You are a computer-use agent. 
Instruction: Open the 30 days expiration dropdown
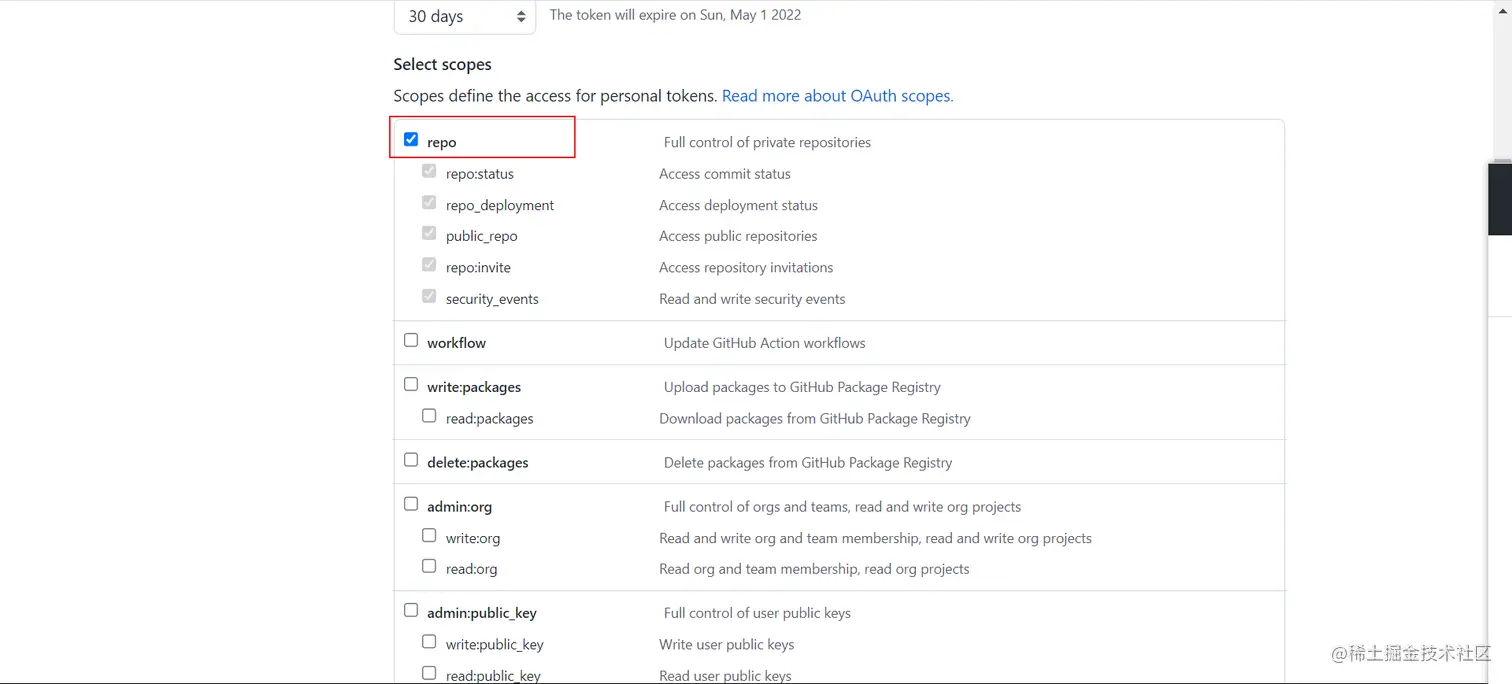click(x=466, y=16)
